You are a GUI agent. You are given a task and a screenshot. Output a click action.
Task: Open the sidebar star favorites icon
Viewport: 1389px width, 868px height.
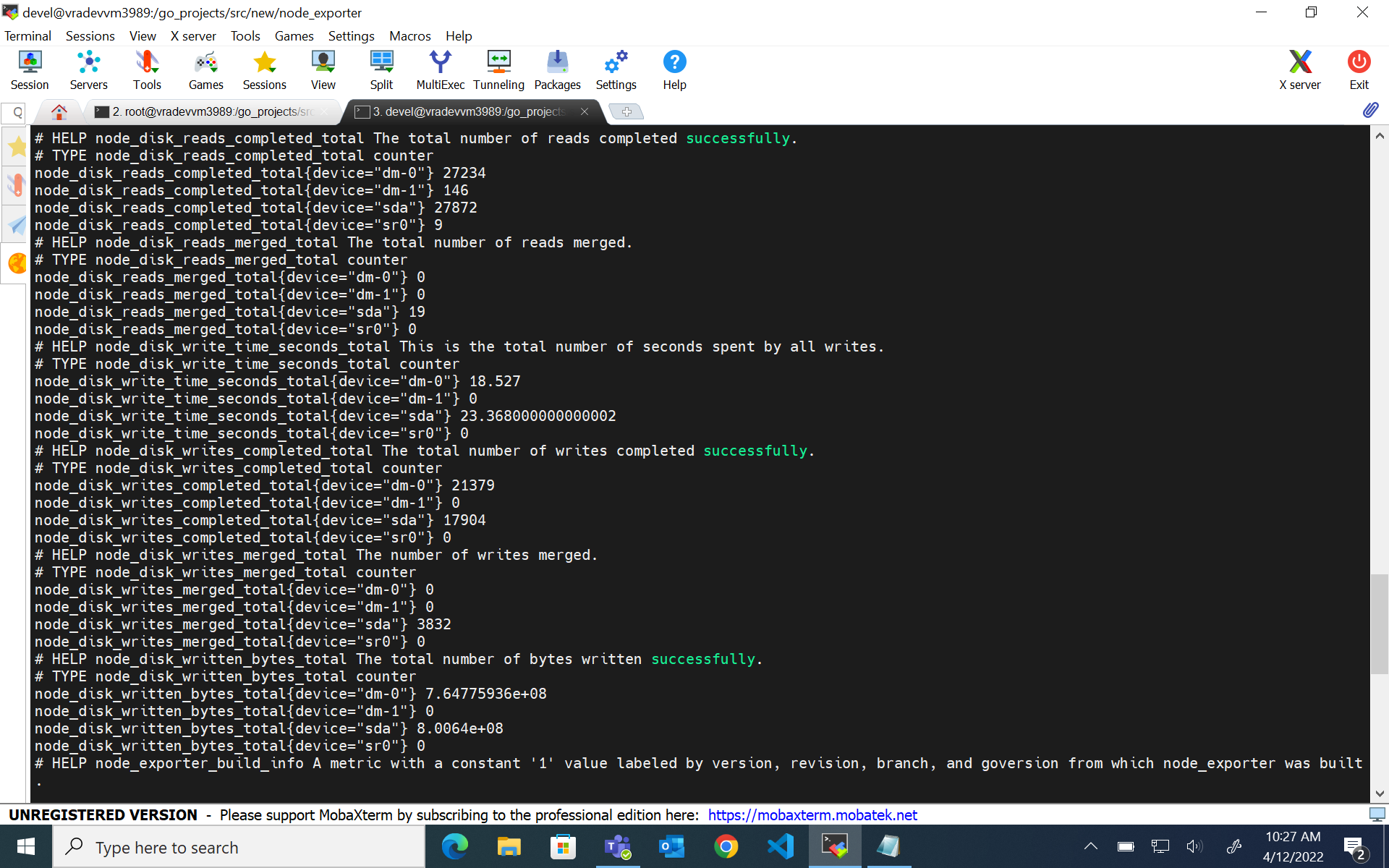tap(17, 148)
